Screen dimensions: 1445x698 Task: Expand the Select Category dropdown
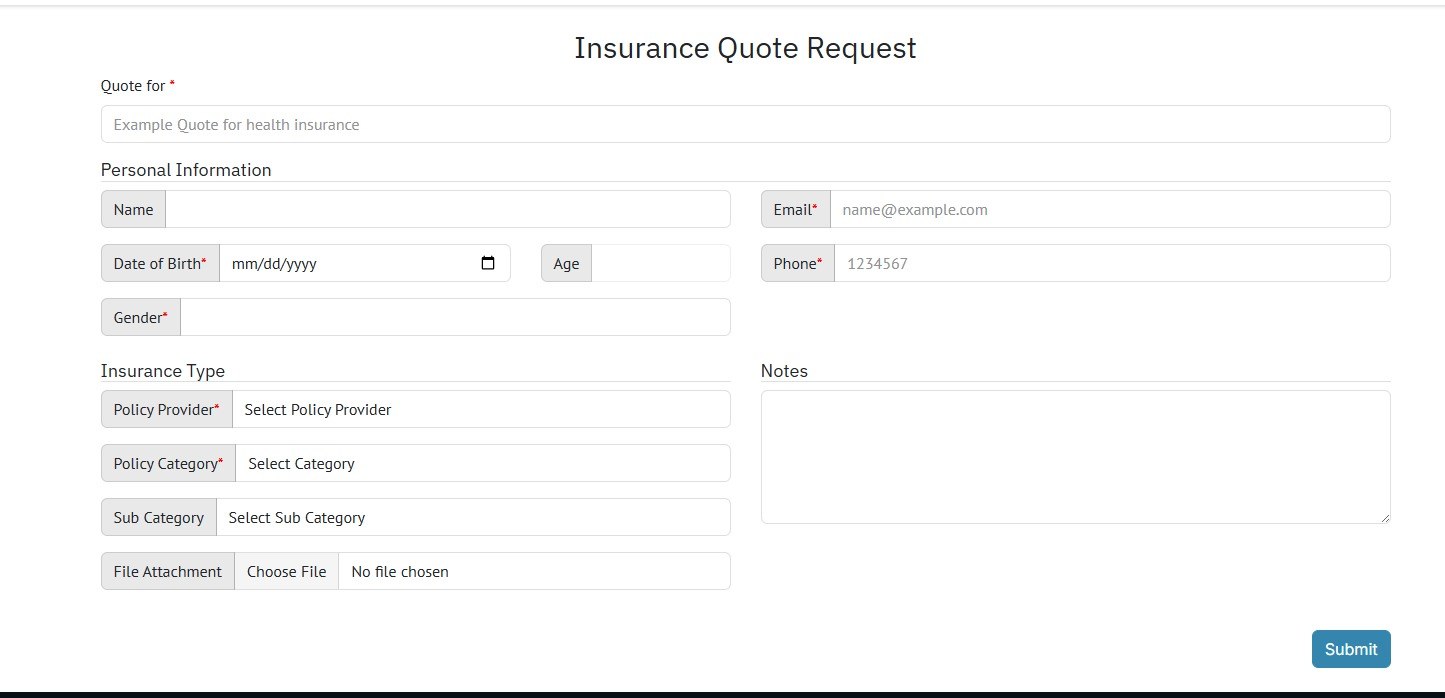[483, 464]
